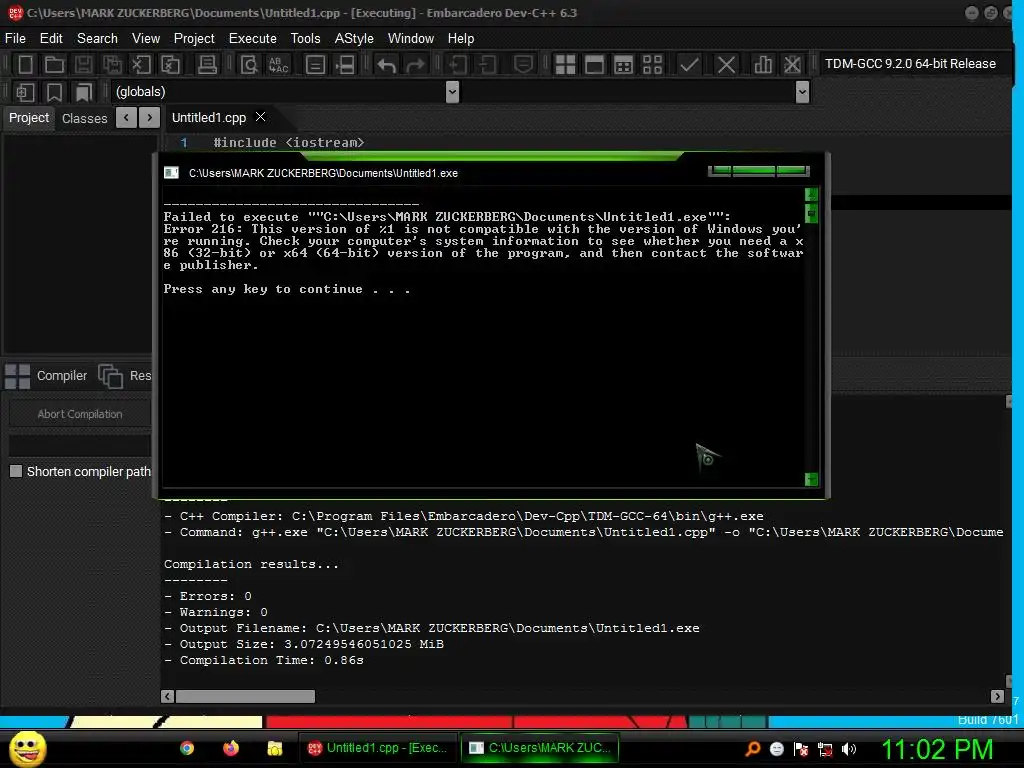Open the File menu
1024x768 pixels.
tap(15, 39)
